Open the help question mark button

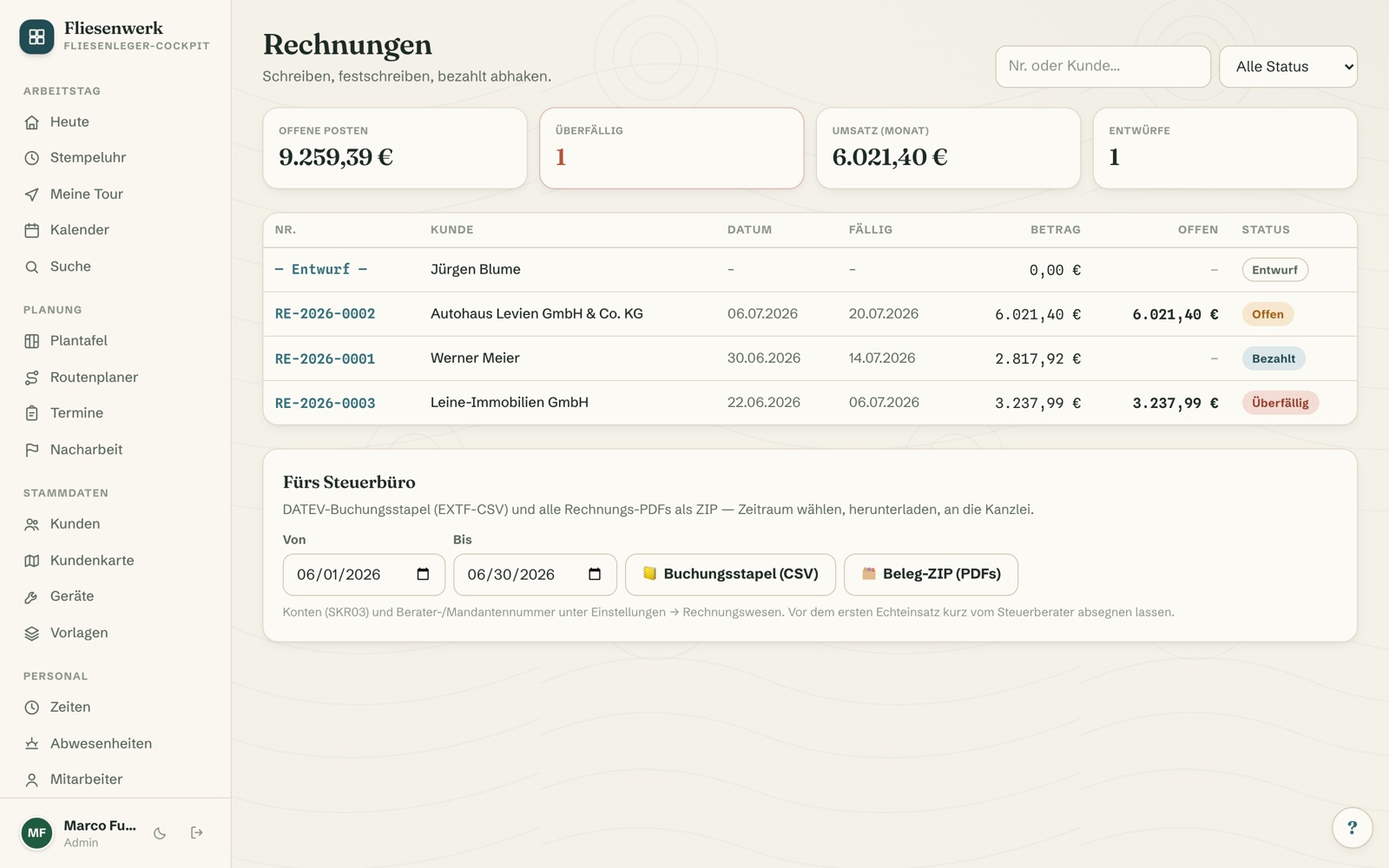coord(1352,827)
